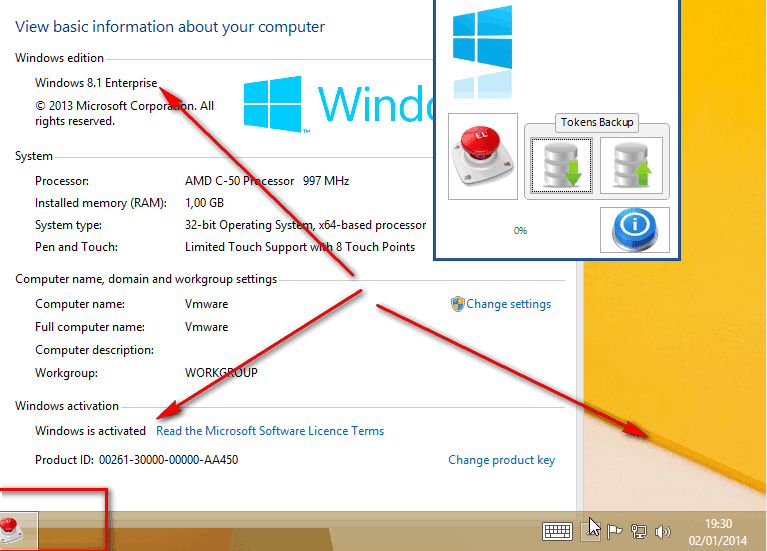Click the red EZ activation button
Screen dimensions: 767x551
(483, 156)
